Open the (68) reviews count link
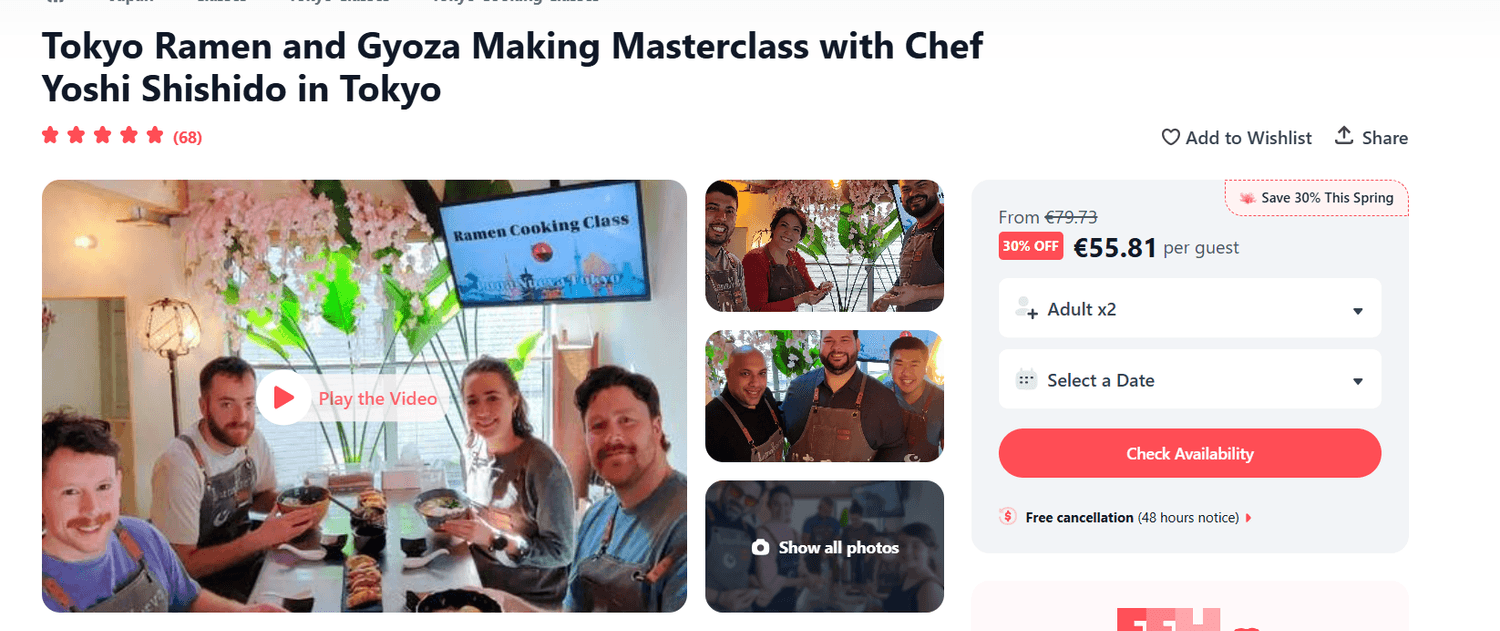The image size is (1500, 631). [187, 138]
